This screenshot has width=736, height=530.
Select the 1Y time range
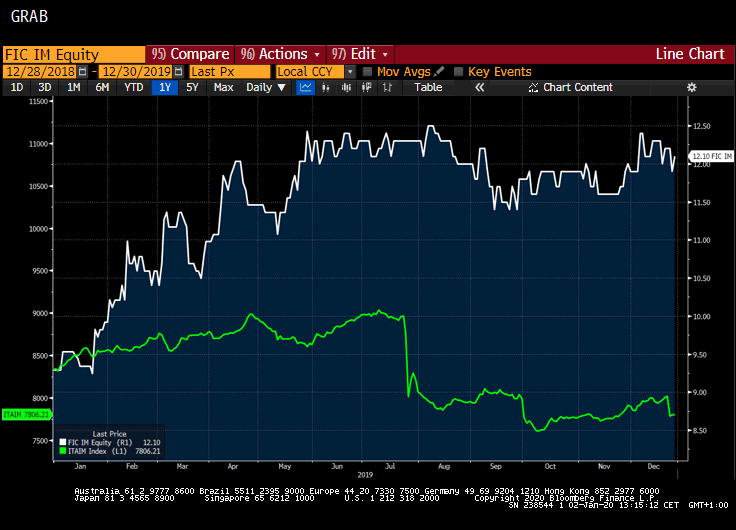165,87
